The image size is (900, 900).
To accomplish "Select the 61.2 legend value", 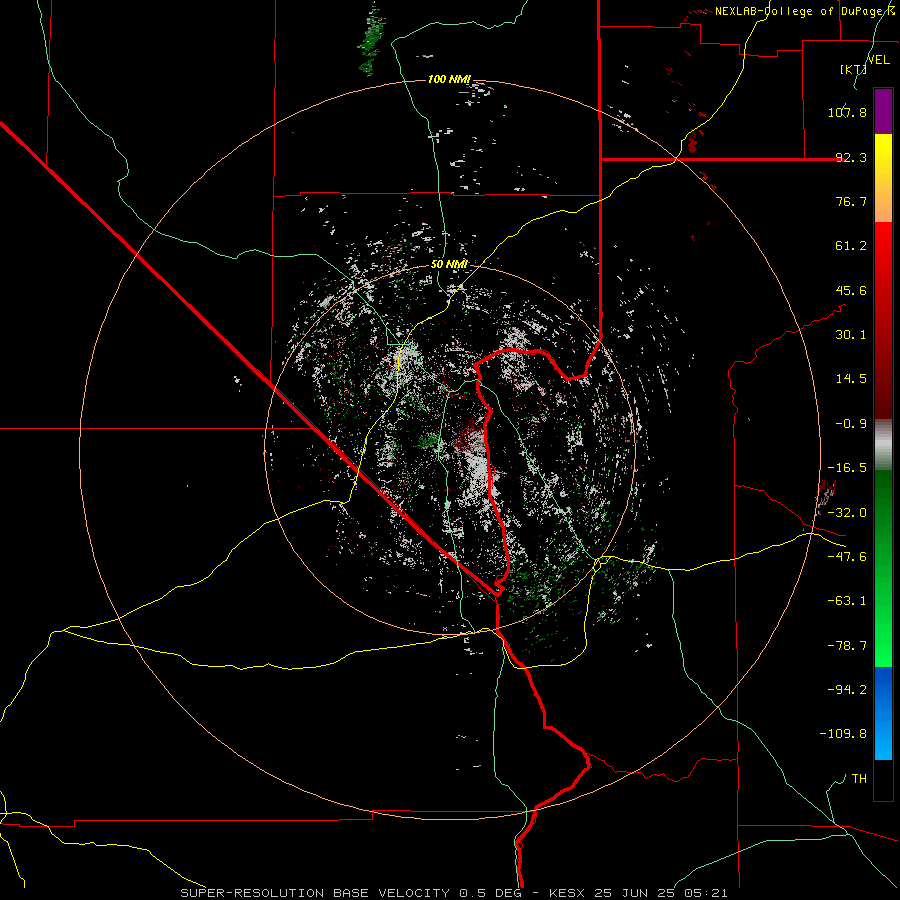I will [851, 246].
